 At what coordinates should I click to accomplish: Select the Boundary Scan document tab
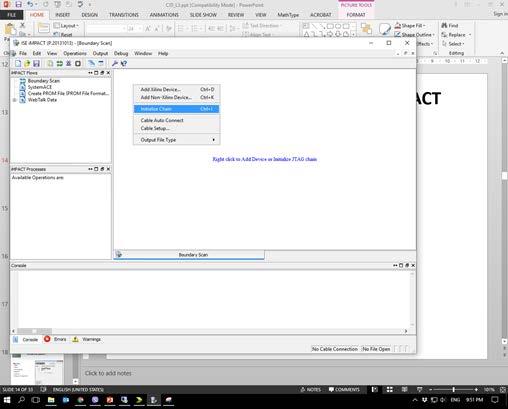189,255
